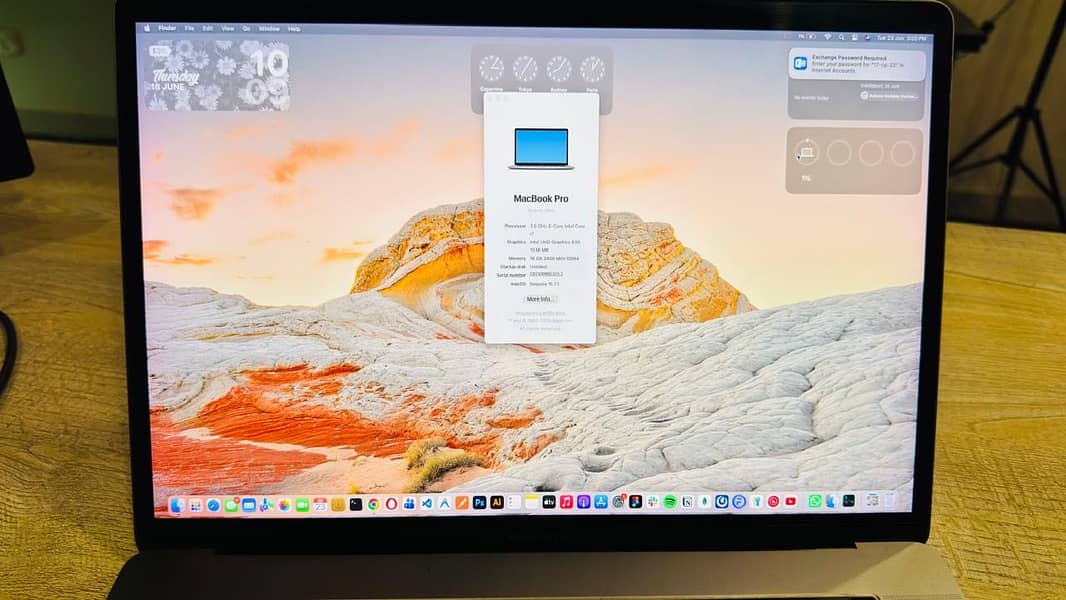Click the MacBook Pro image in About window
The width and height of the screenshot is (1066, 600).
(x=541, y=148)
